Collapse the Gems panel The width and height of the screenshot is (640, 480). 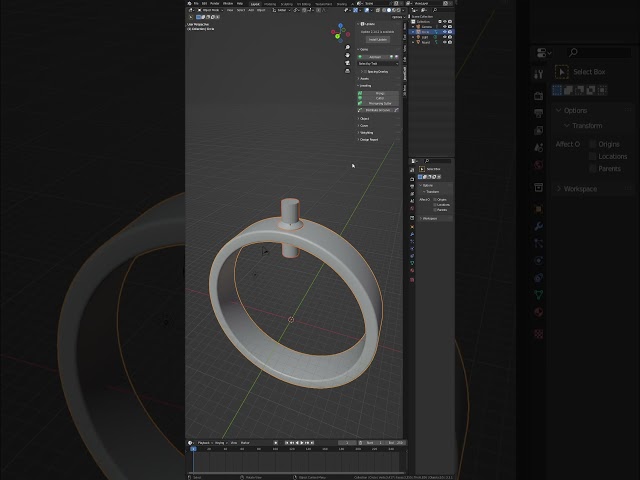click(363, 50)
